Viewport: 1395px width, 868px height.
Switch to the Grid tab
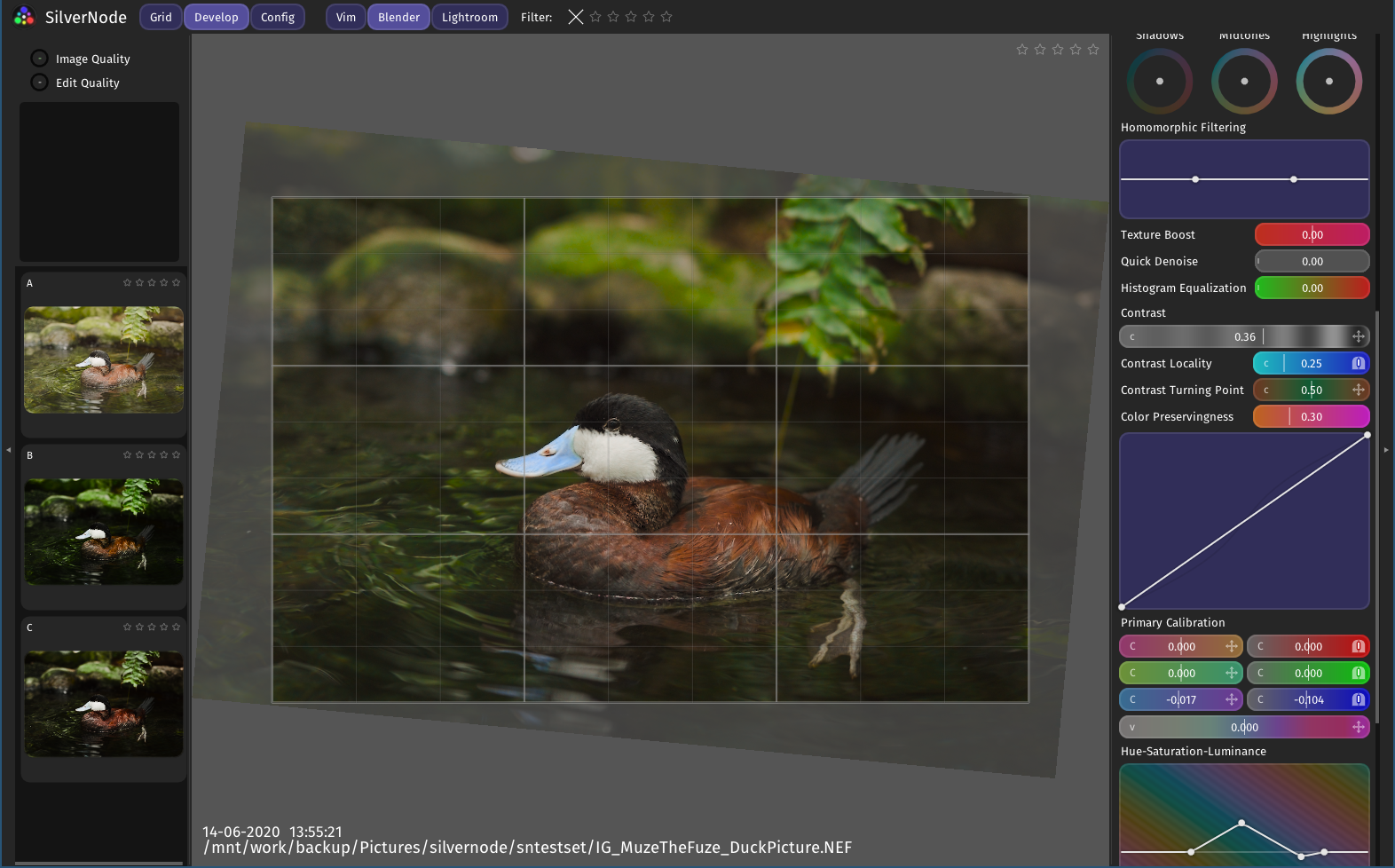click(161, 17)
